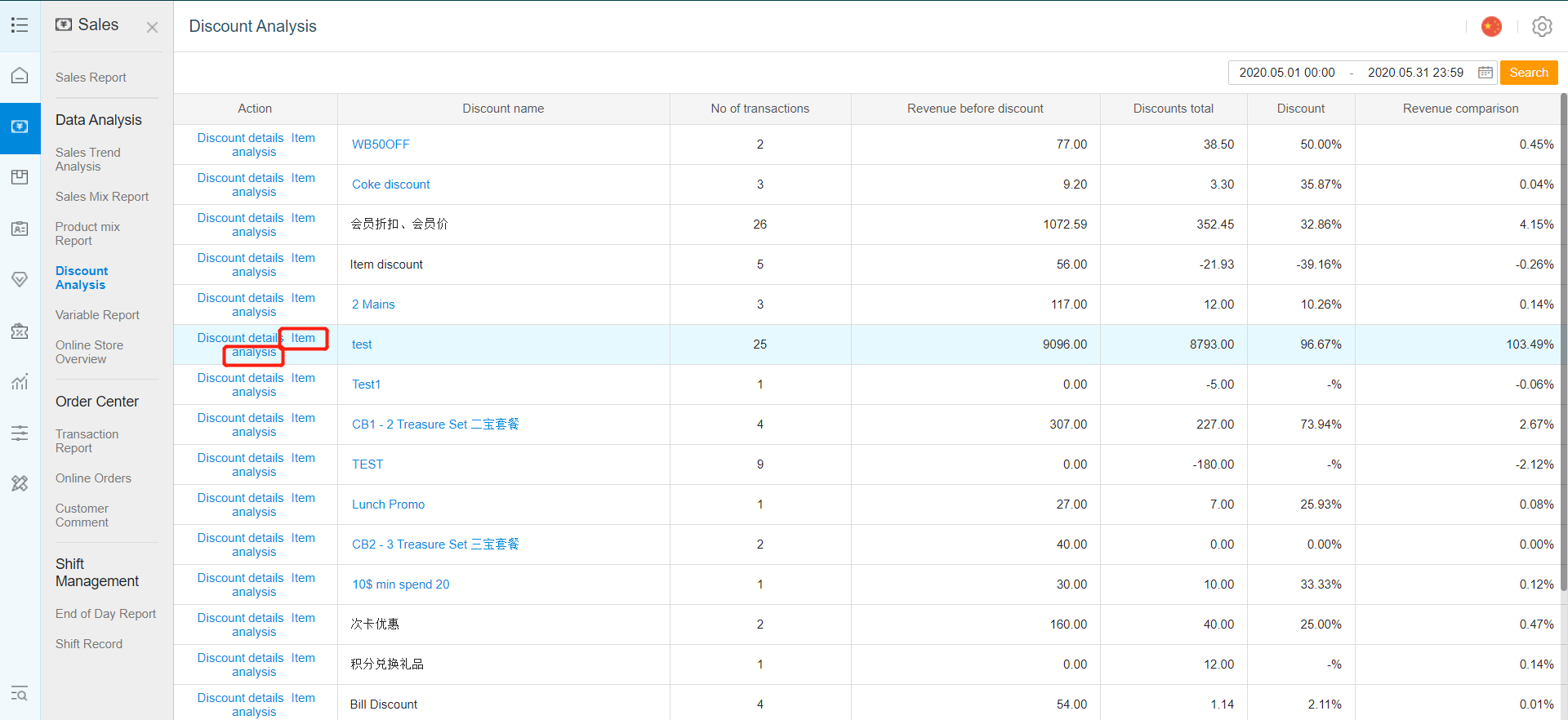Click Discount details in Bill Discount row
Image resolution: width=1568 pixels, height=720 pixels.
pyautogui.click(x=240, y=698)
